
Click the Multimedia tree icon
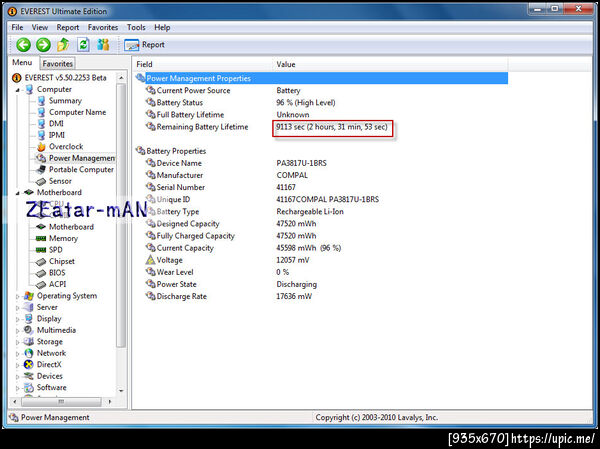[x=29, y=330]
